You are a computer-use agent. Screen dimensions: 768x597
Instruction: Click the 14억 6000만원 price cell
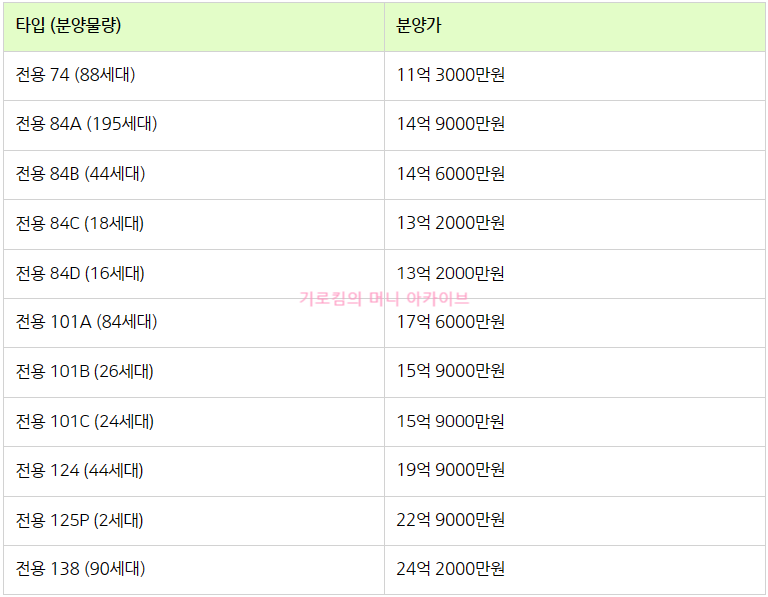point(575,175)
